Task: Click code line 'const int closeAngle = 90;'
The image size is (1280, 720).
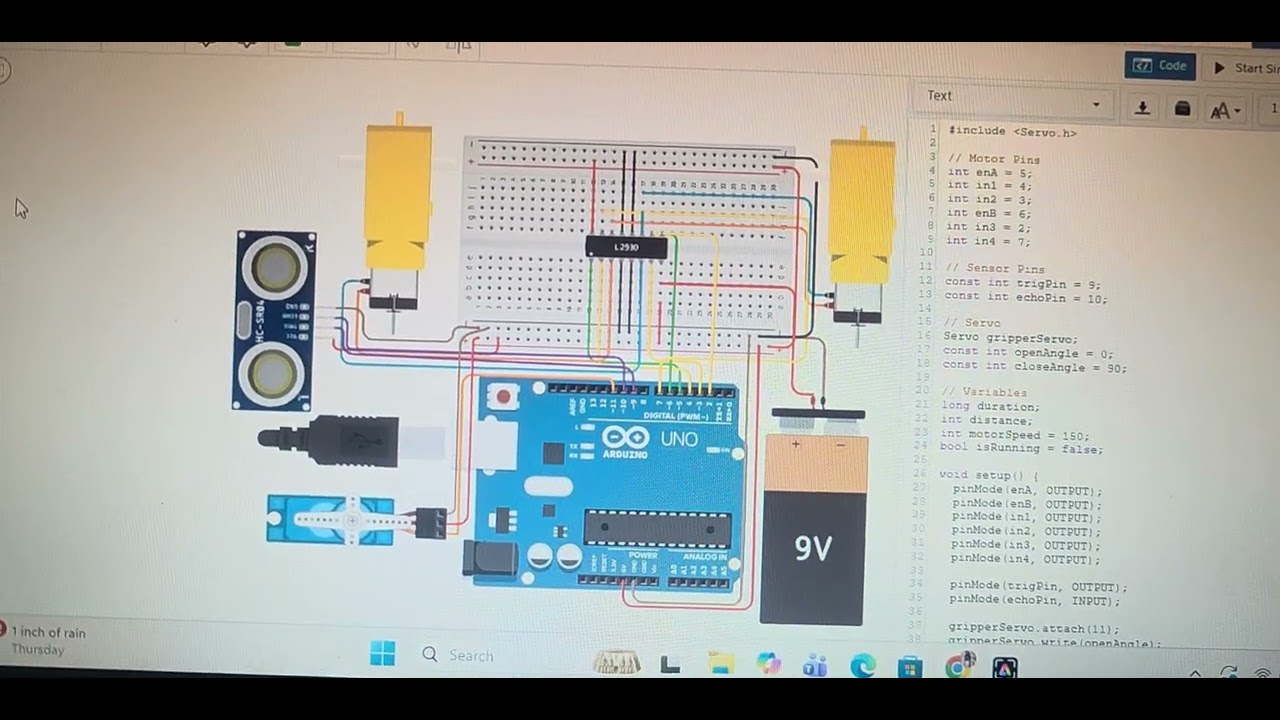Action: point(1035,367)
